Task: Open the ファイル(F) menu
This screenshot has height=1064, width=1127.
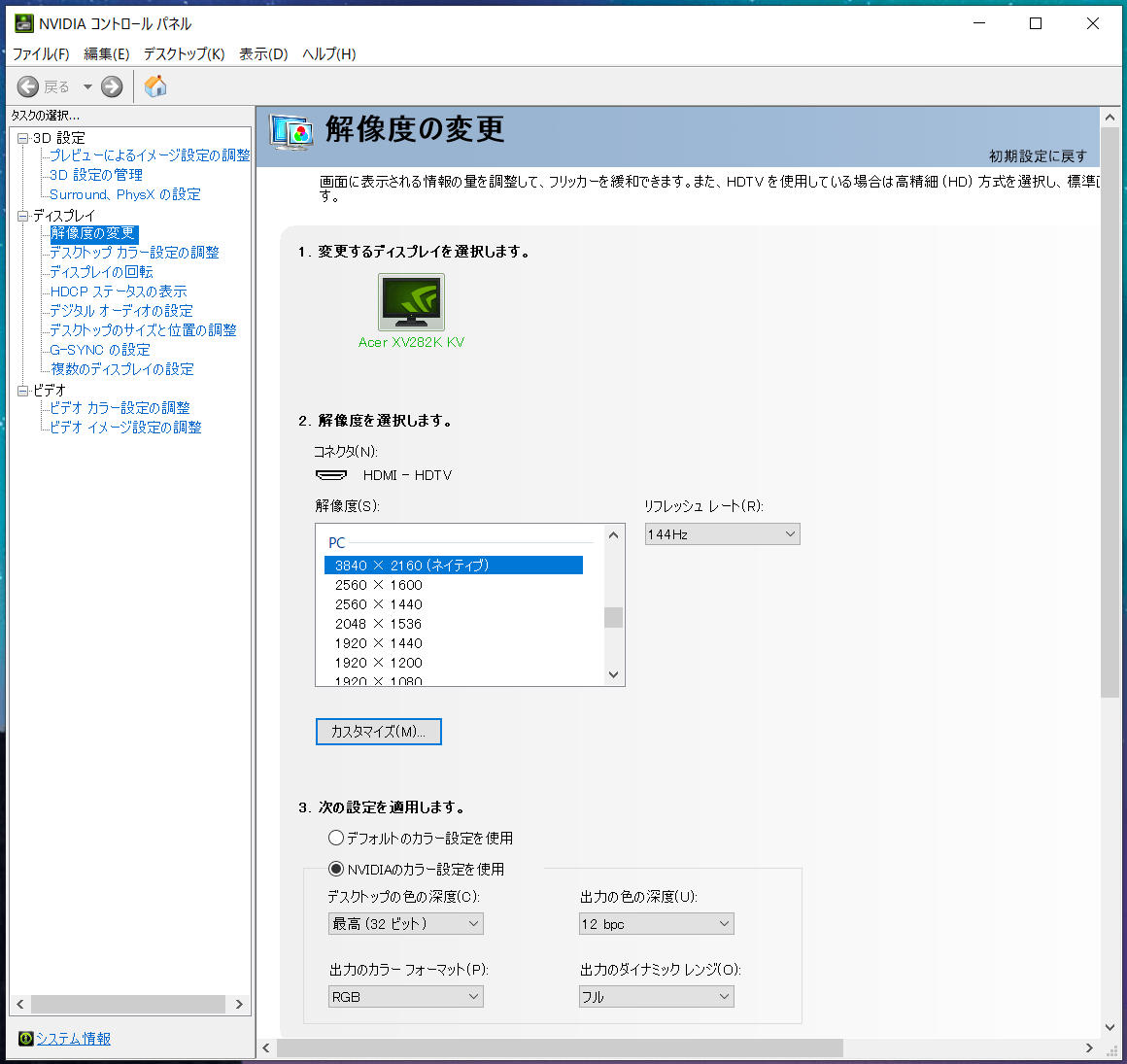Action: [41, 53]
